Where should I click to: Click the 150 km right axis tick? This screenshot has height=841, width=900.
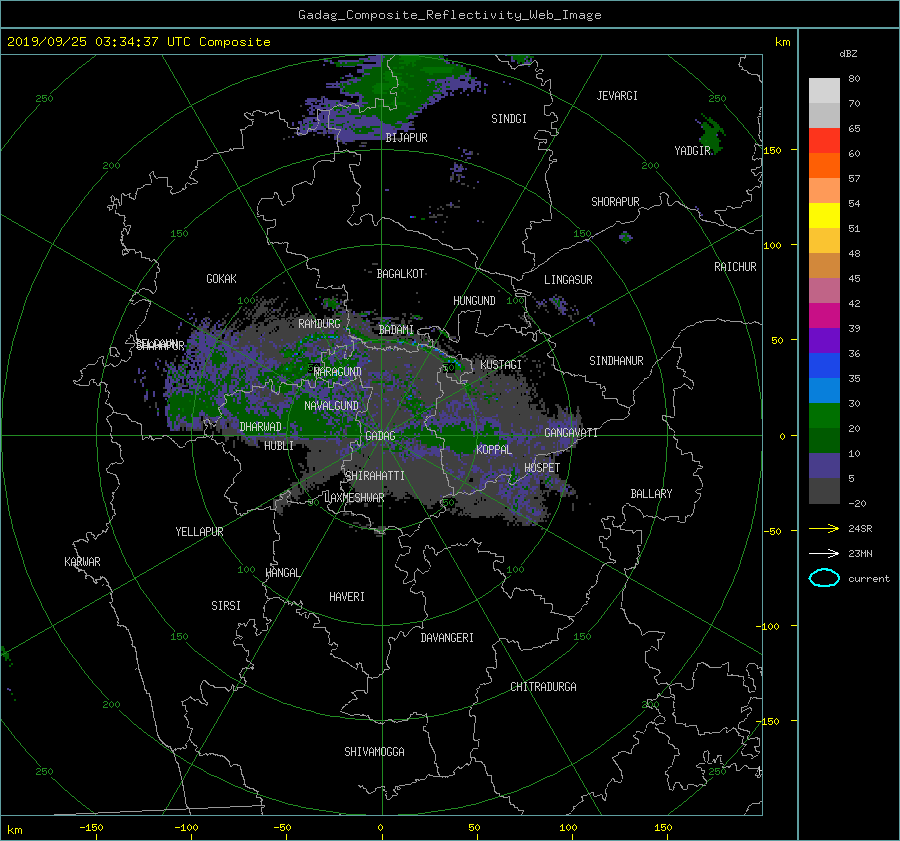(x=773, y=150)
